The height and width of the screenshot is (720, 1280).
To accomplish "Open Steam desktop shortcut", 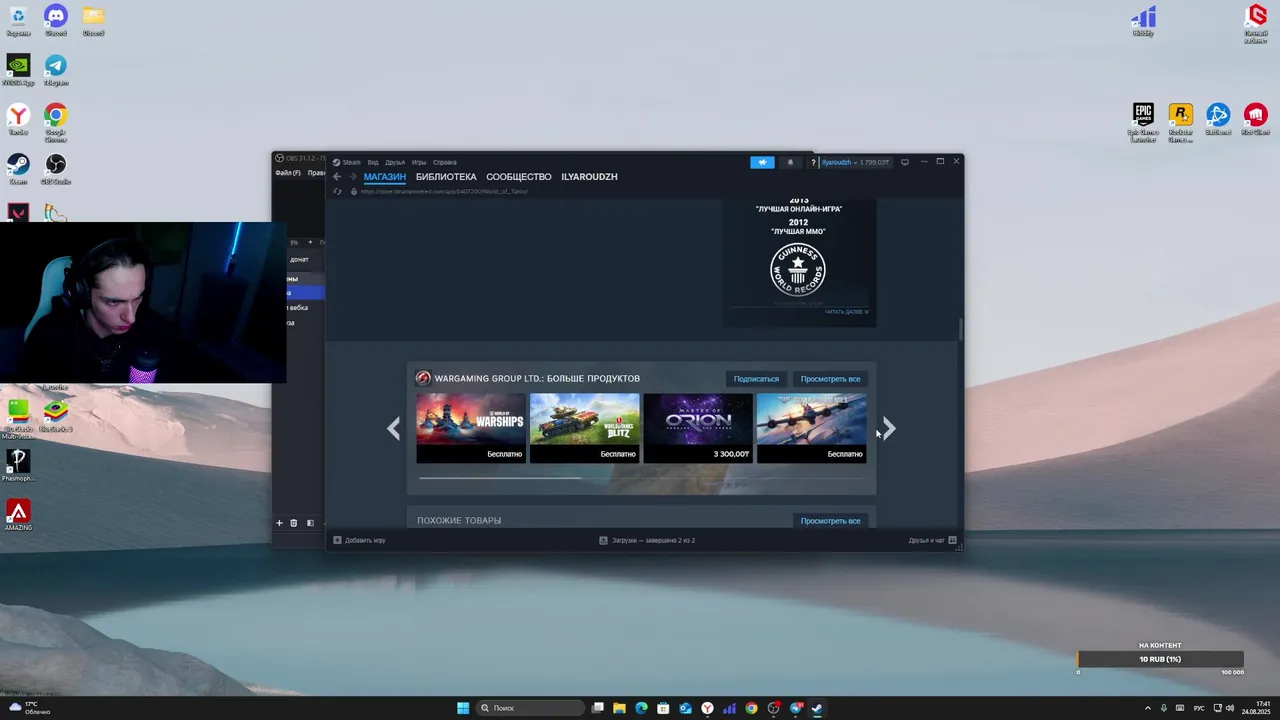I will (x=18, y=168).
